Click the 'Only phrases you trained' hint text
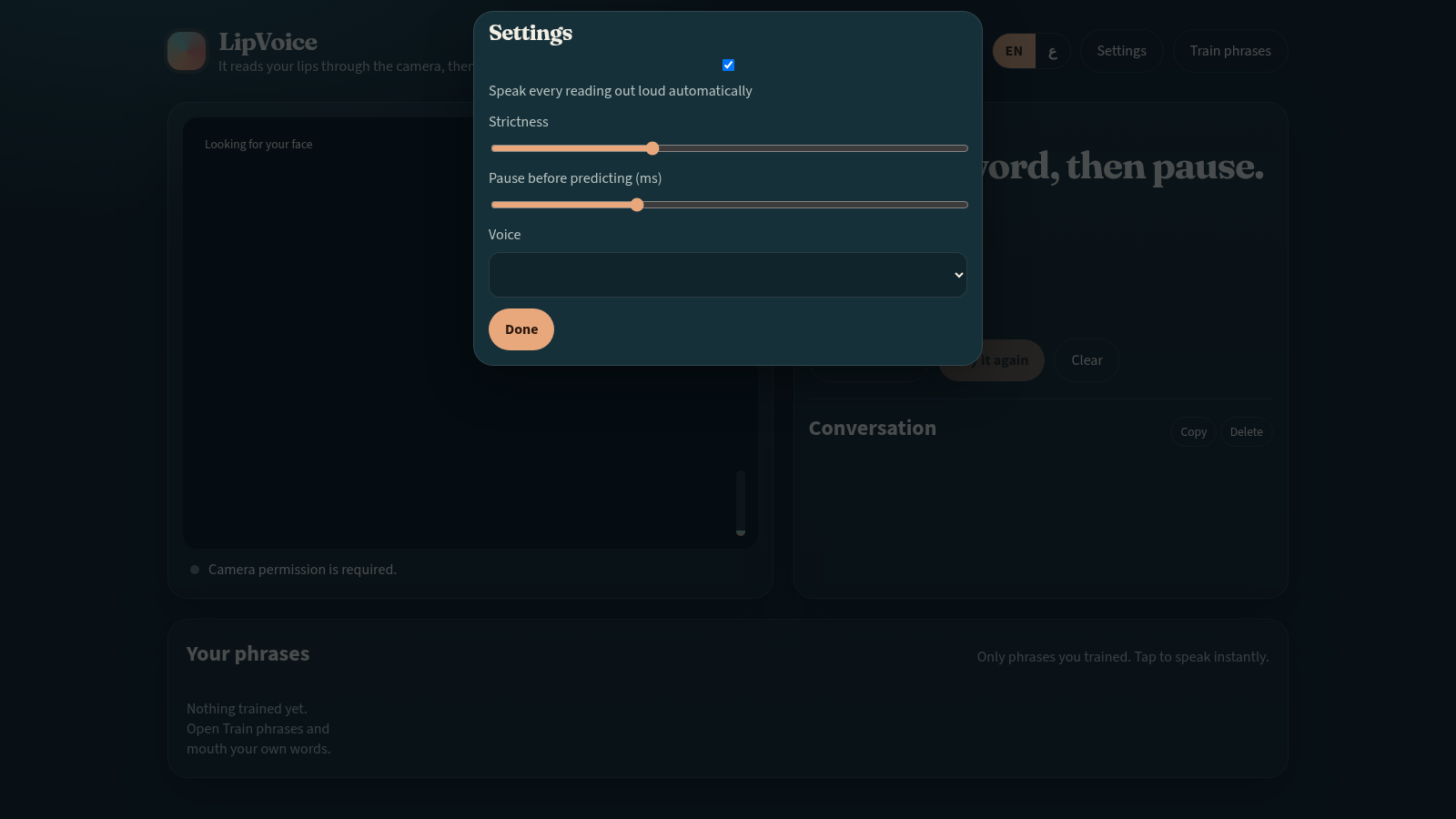The width and height of the screenshot is (1456, 819). [1123, 657]
